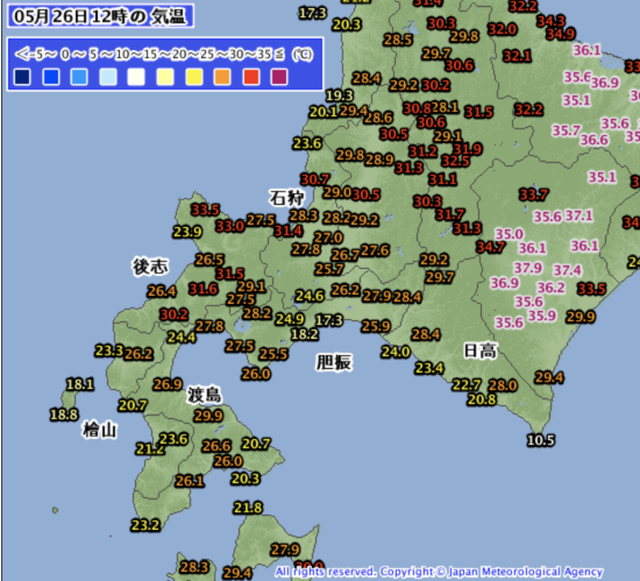Image resolution: width=640 pixels, height=581 pixels.
Task: Click the 24.9 temperature reading
Action: (x=290, y=318)
